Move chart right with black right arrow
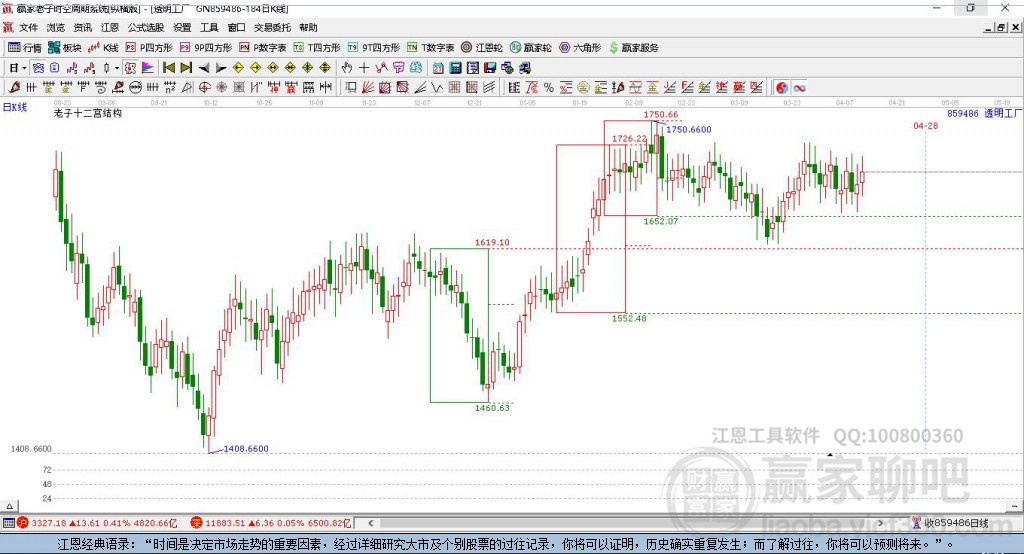The image size is (1024, 554). (221, 68)
